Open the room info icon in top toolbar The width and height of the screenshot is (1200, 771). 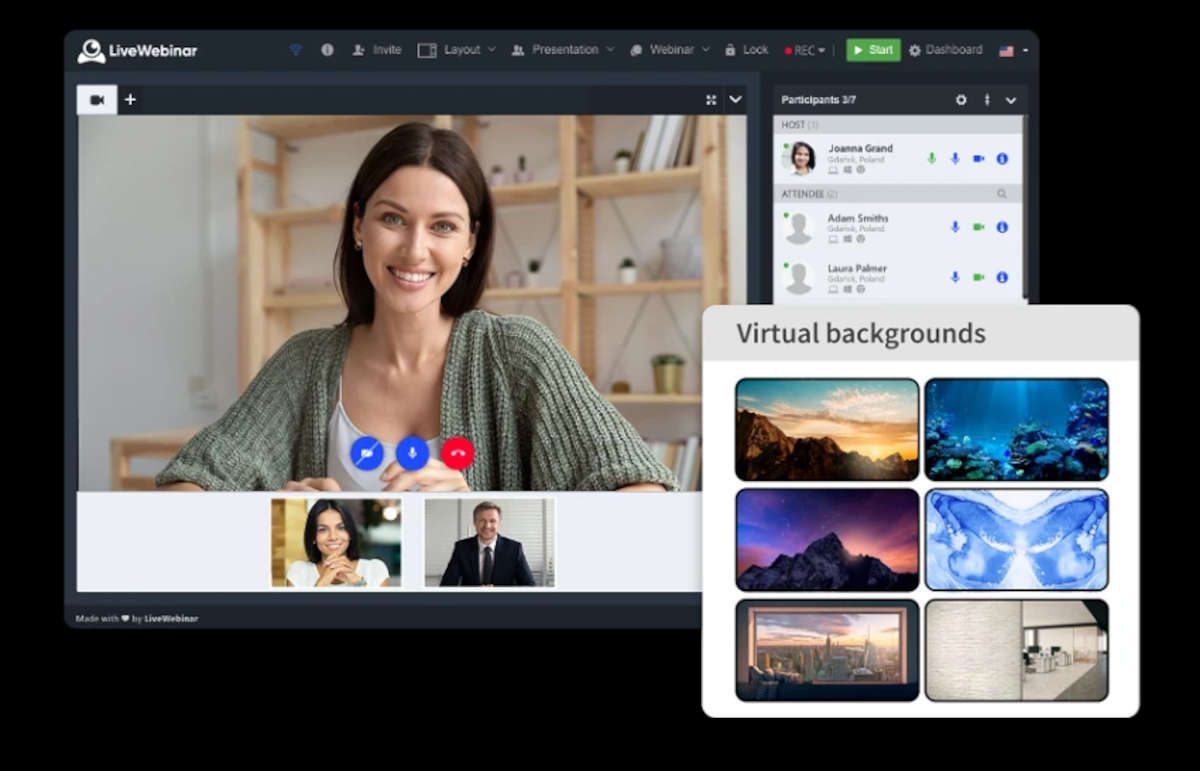pos(327,50)
